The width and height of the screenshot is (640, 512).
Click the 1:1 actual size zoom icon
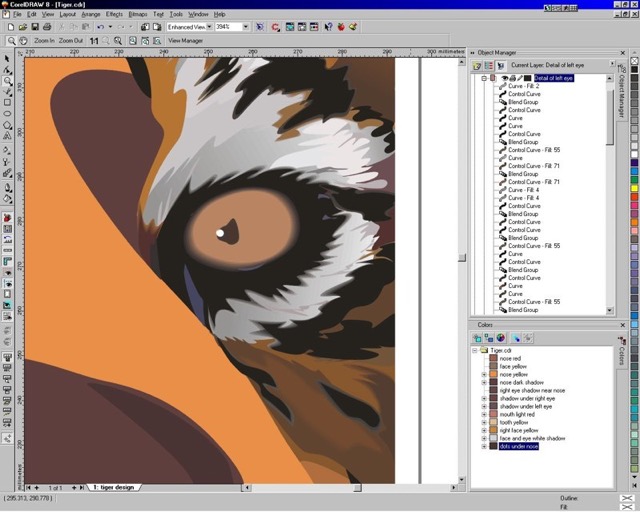click(94, 40)
